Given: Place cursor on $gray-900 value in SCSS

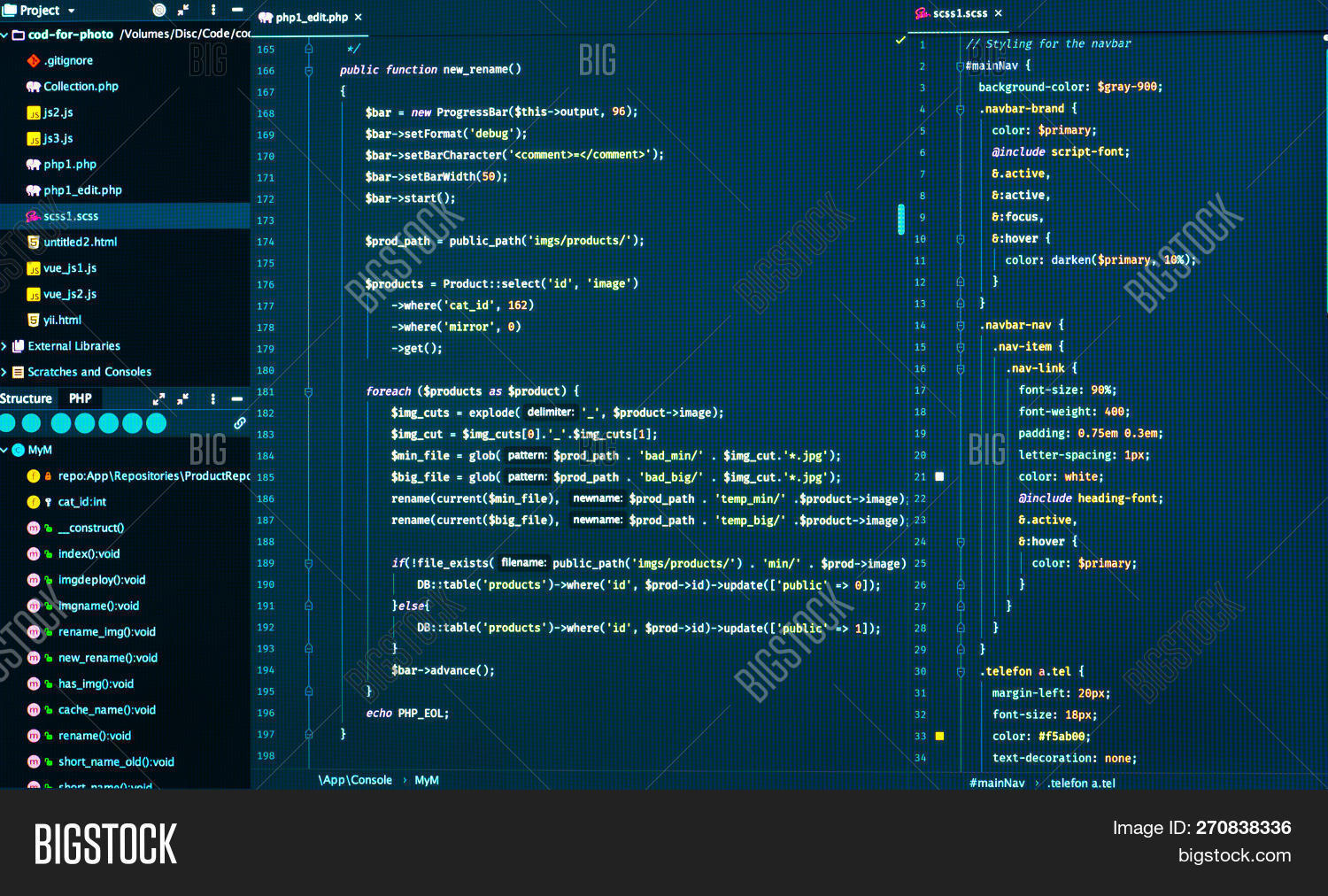Looking at the screenshot, I should 1126,87.
